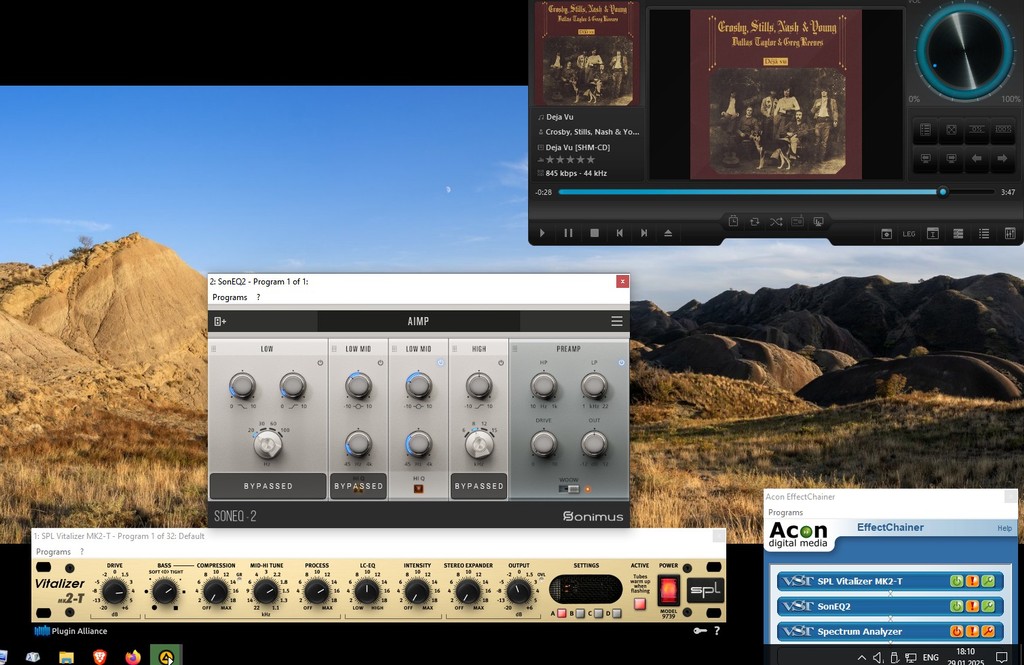
Task: Open the timer/scheduler icon in AIMP
Action: (733, 221)
